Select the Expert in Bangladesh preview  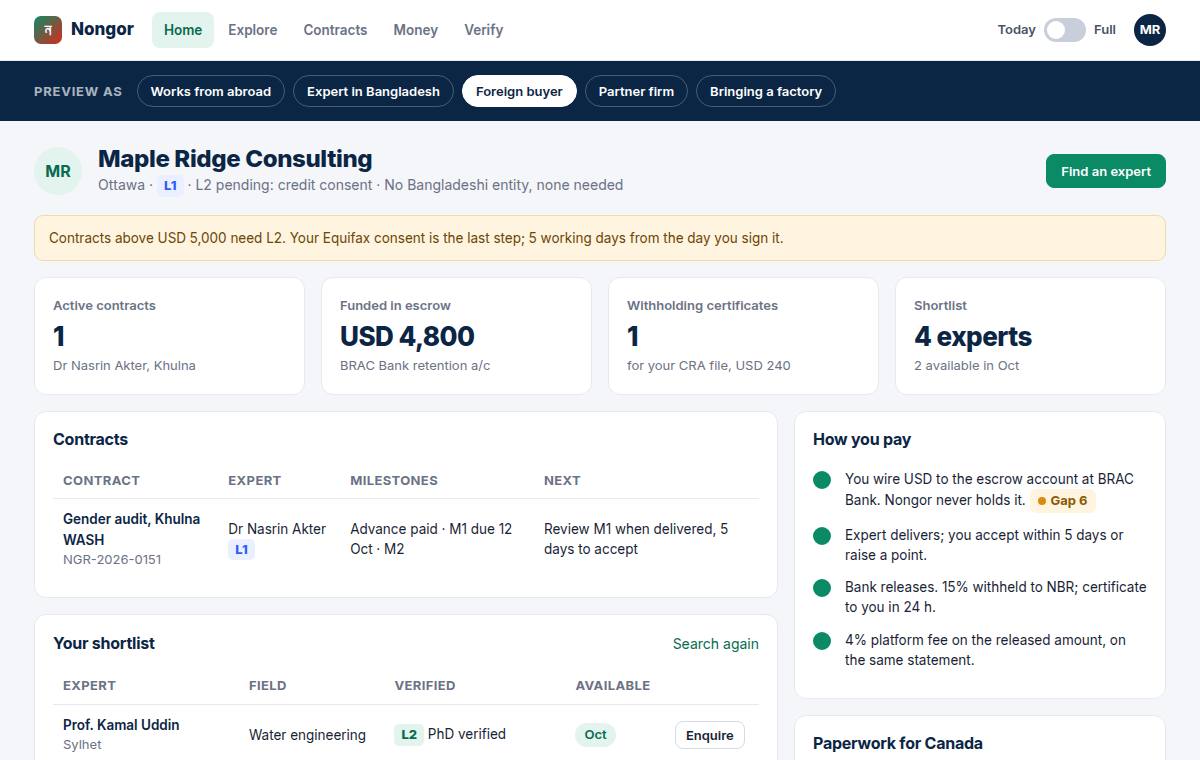[373, 91]
